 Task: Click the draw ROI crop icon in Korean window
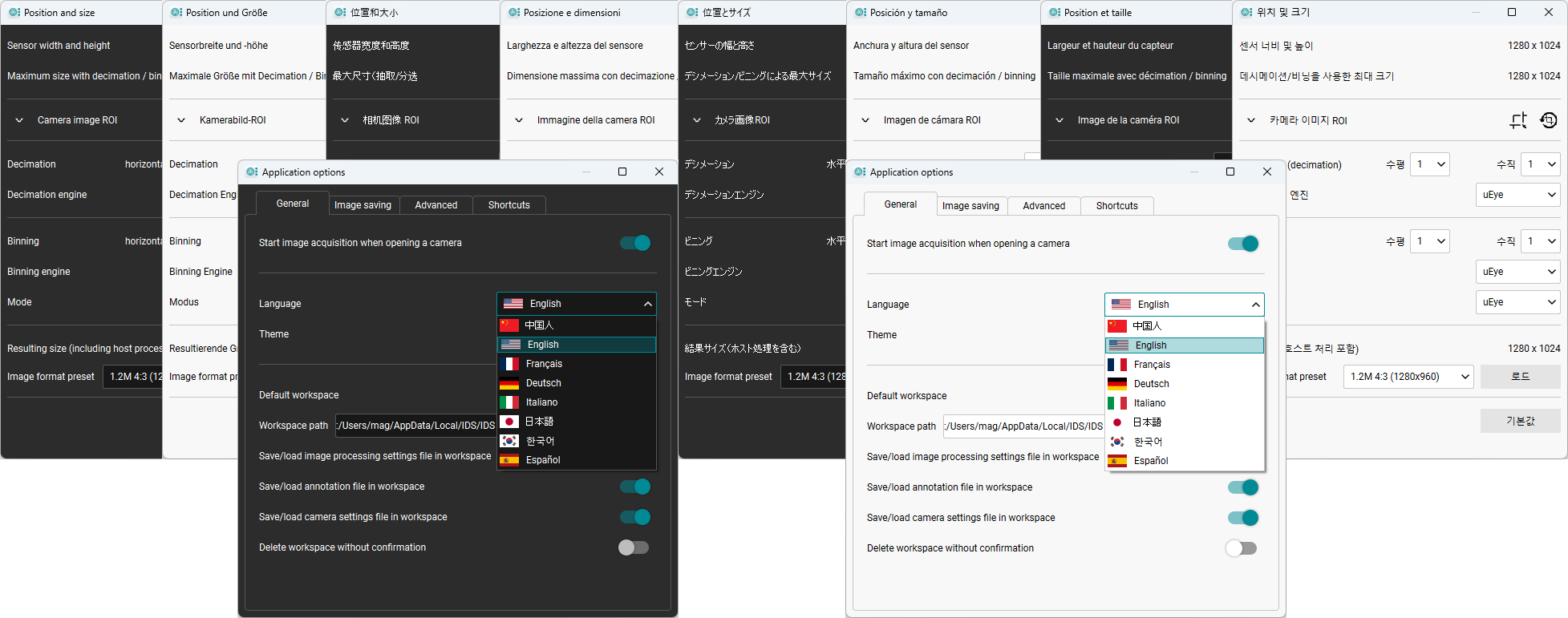1518,120
